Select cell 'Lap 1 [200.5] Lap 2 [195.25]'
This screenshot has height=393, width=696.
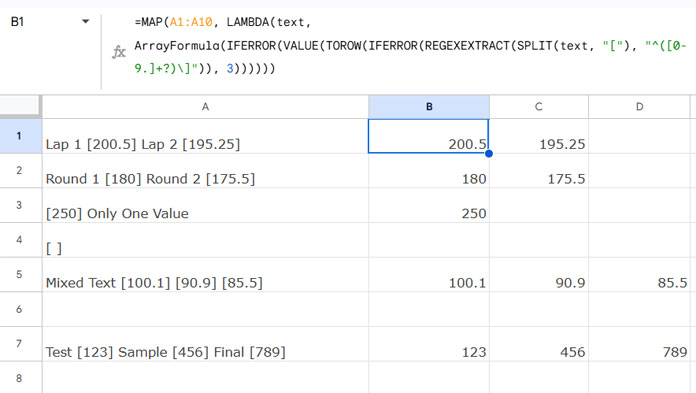[x=205, y=136]
